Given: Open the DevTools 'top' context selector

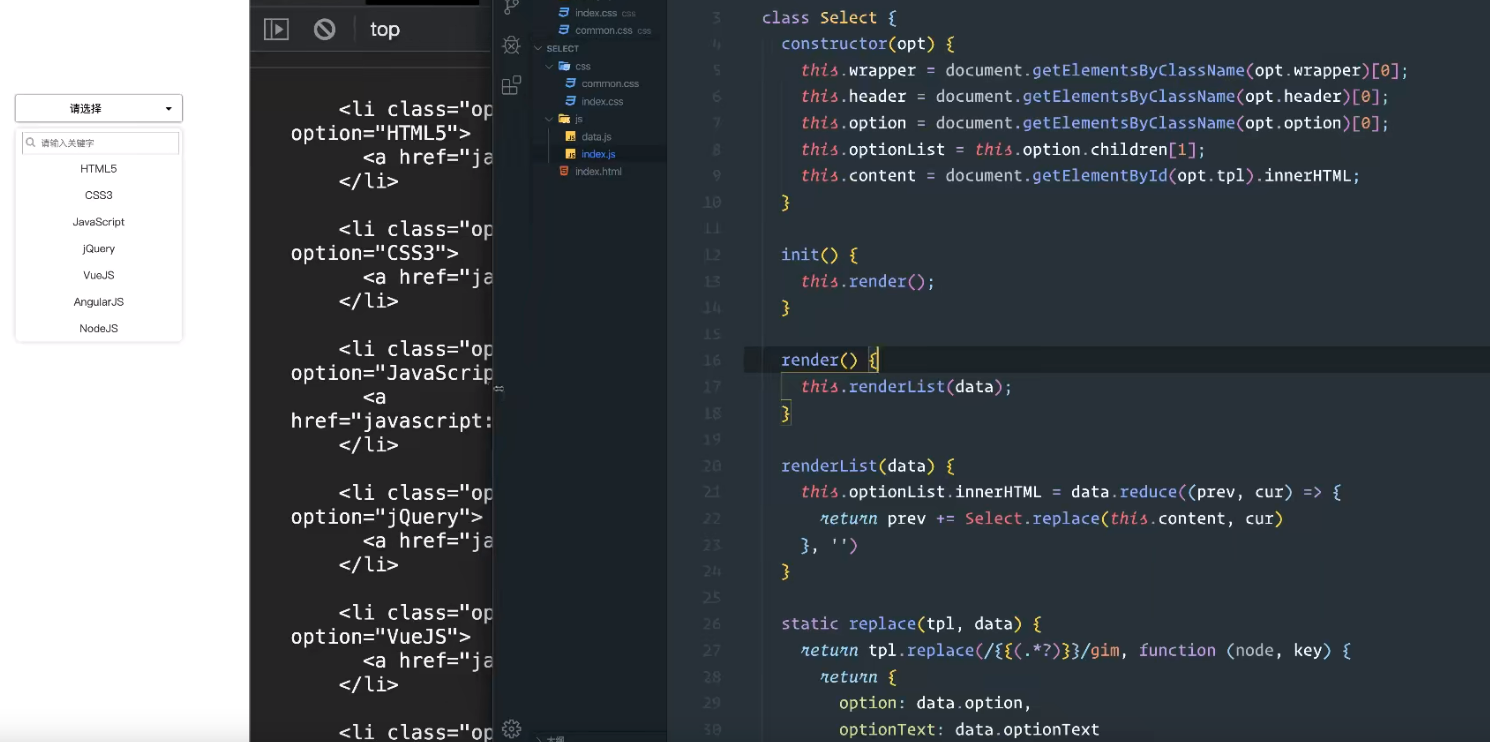Looking at the screenshot, I should click(385, 29).
